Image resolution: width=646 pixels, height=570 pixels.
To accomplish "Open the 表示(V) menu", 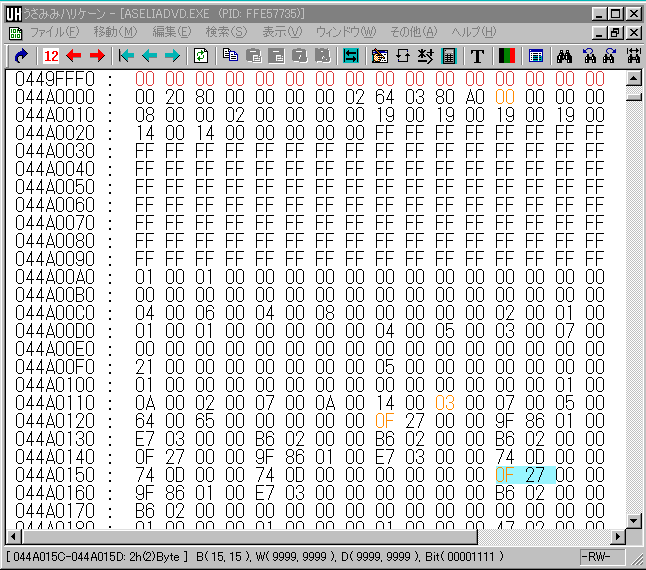I will click(283, 32).
